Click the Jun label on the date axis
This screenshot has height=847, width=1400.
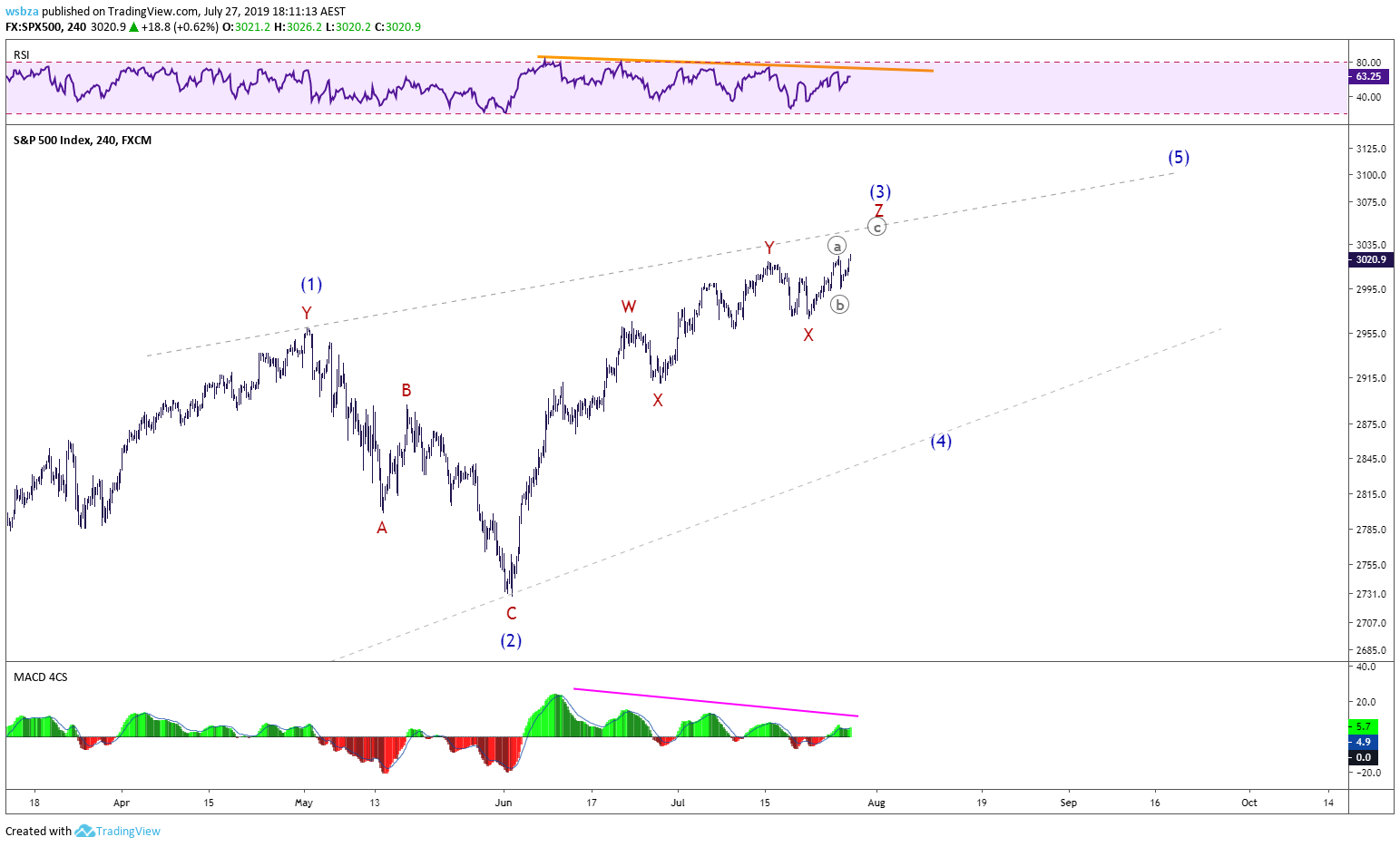click(x=504, y=803)
